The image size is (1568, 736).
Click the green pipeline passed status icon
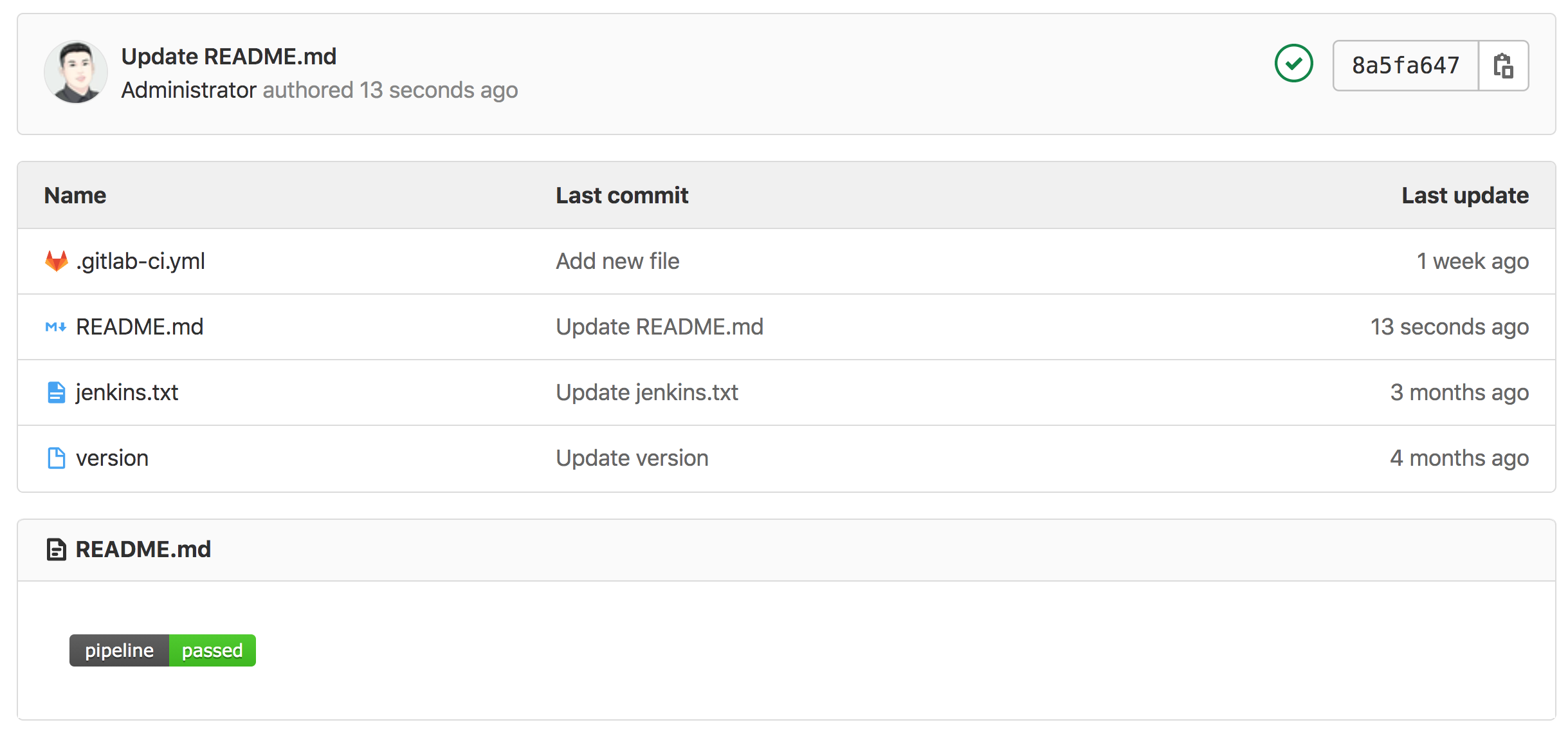tap(1293, 64)
